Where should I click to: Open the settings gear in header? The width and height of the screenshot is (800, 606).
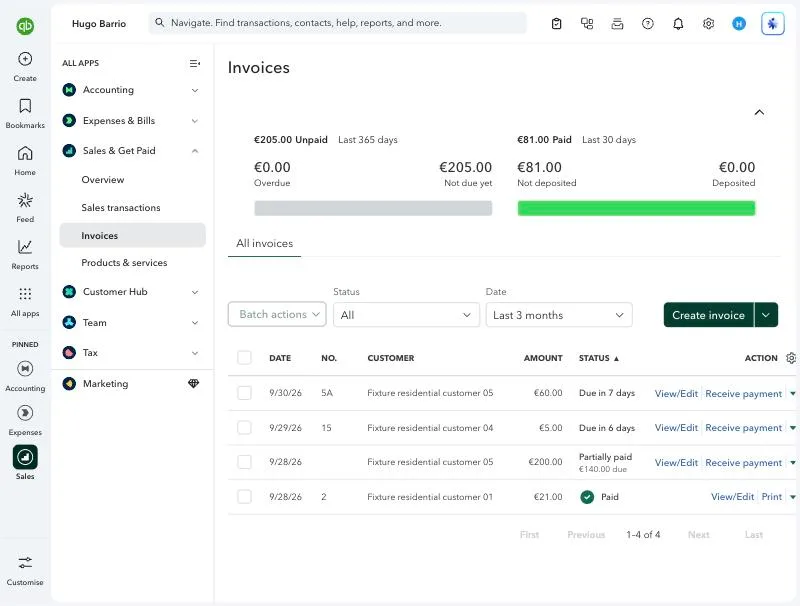pos(708,23)
